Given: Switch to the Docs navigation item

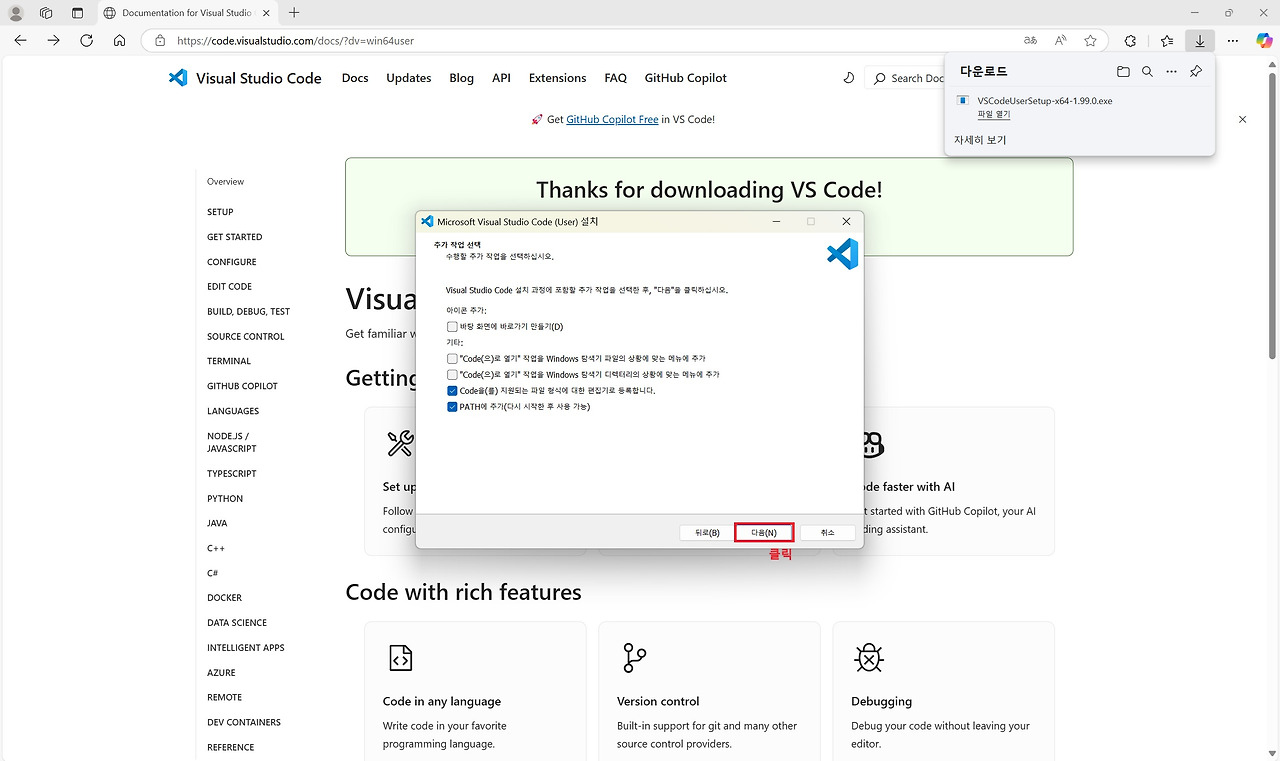Looking at the screenshot, I should 355,77.
